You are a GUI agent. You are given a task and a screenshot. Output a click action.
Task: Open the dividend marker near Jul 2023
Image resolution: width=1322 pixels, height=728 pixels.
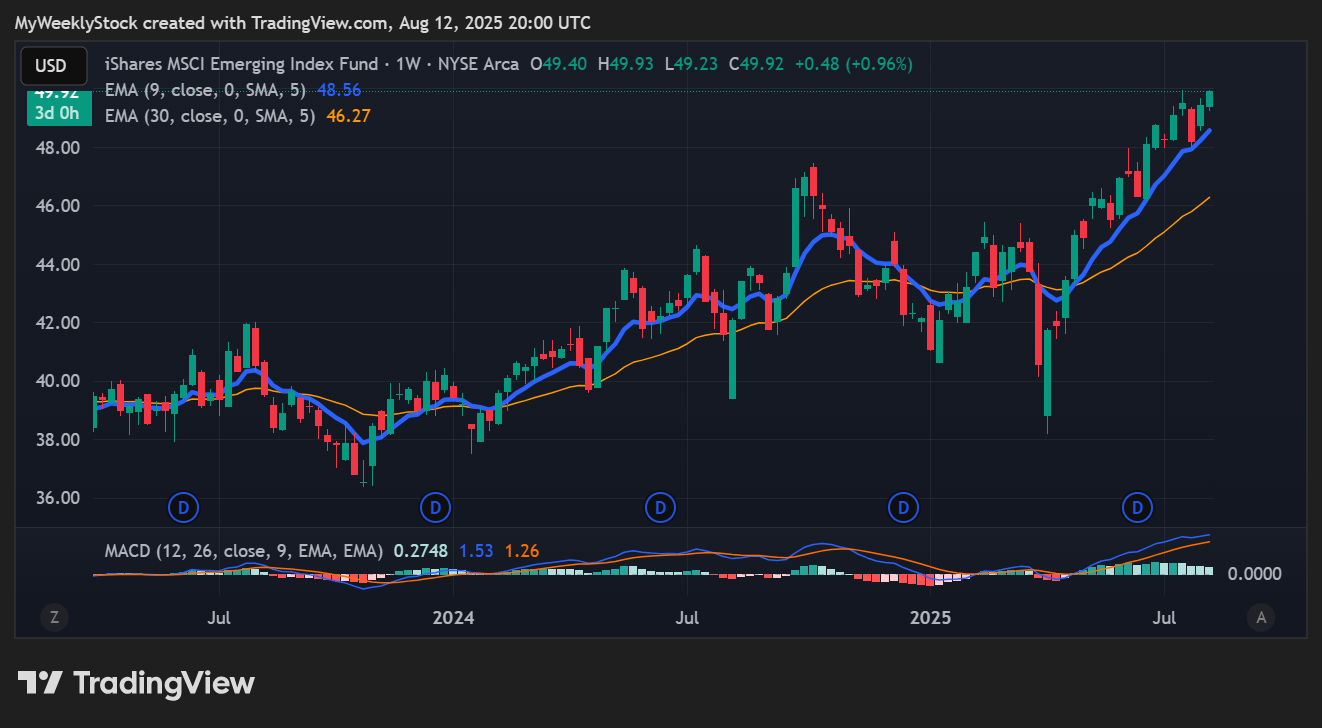183,508
